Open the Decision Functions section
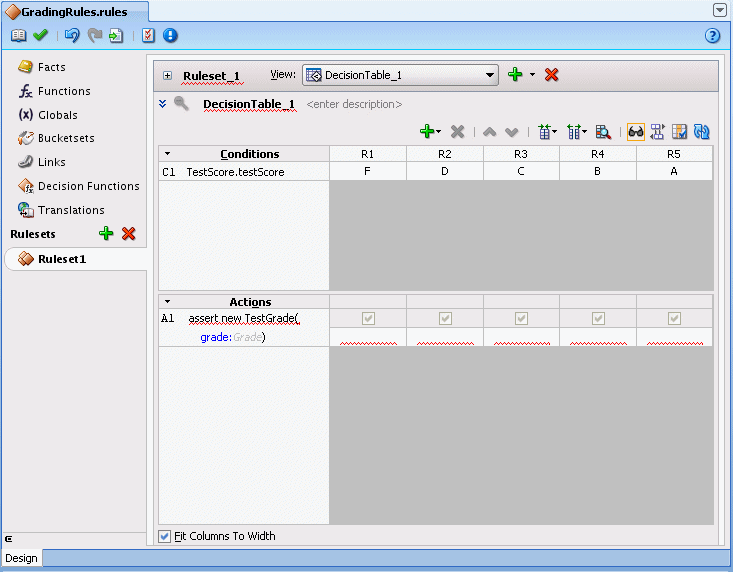Viewport: 733px width, 572px height. pyautogui.click(x=79, y=186)
